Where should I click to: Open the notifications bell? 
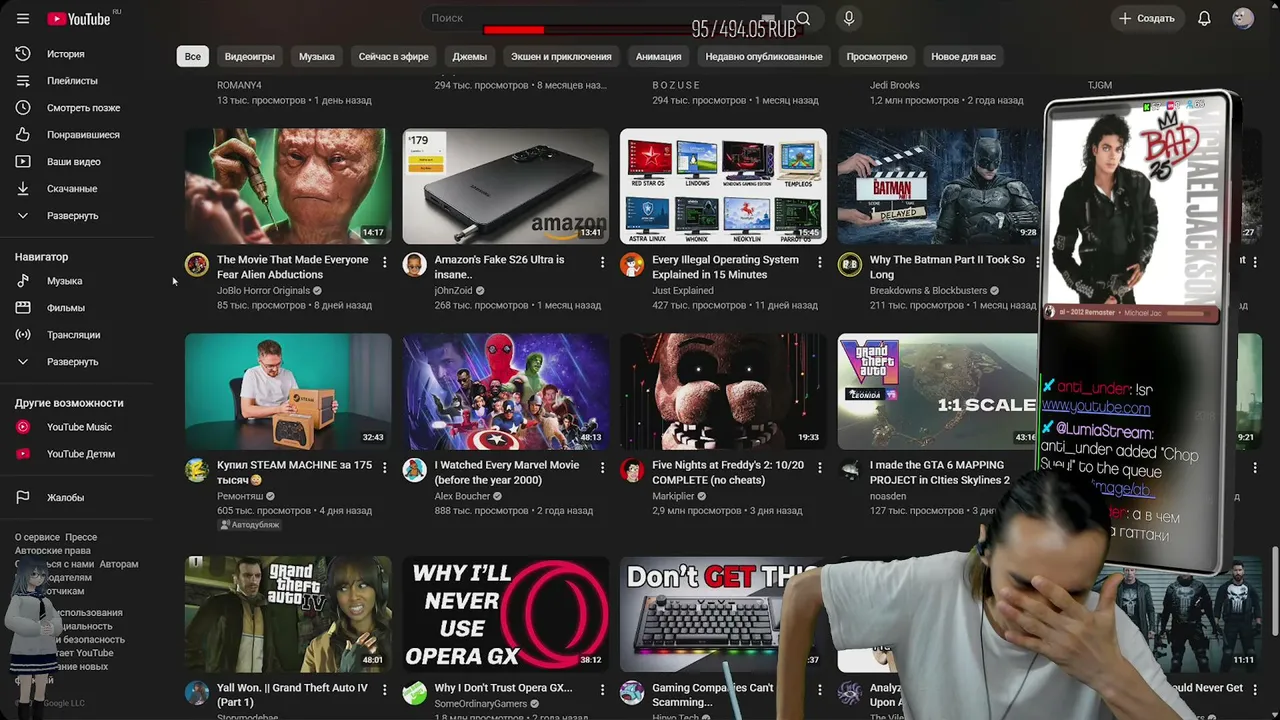click(x=1204, y=19)
